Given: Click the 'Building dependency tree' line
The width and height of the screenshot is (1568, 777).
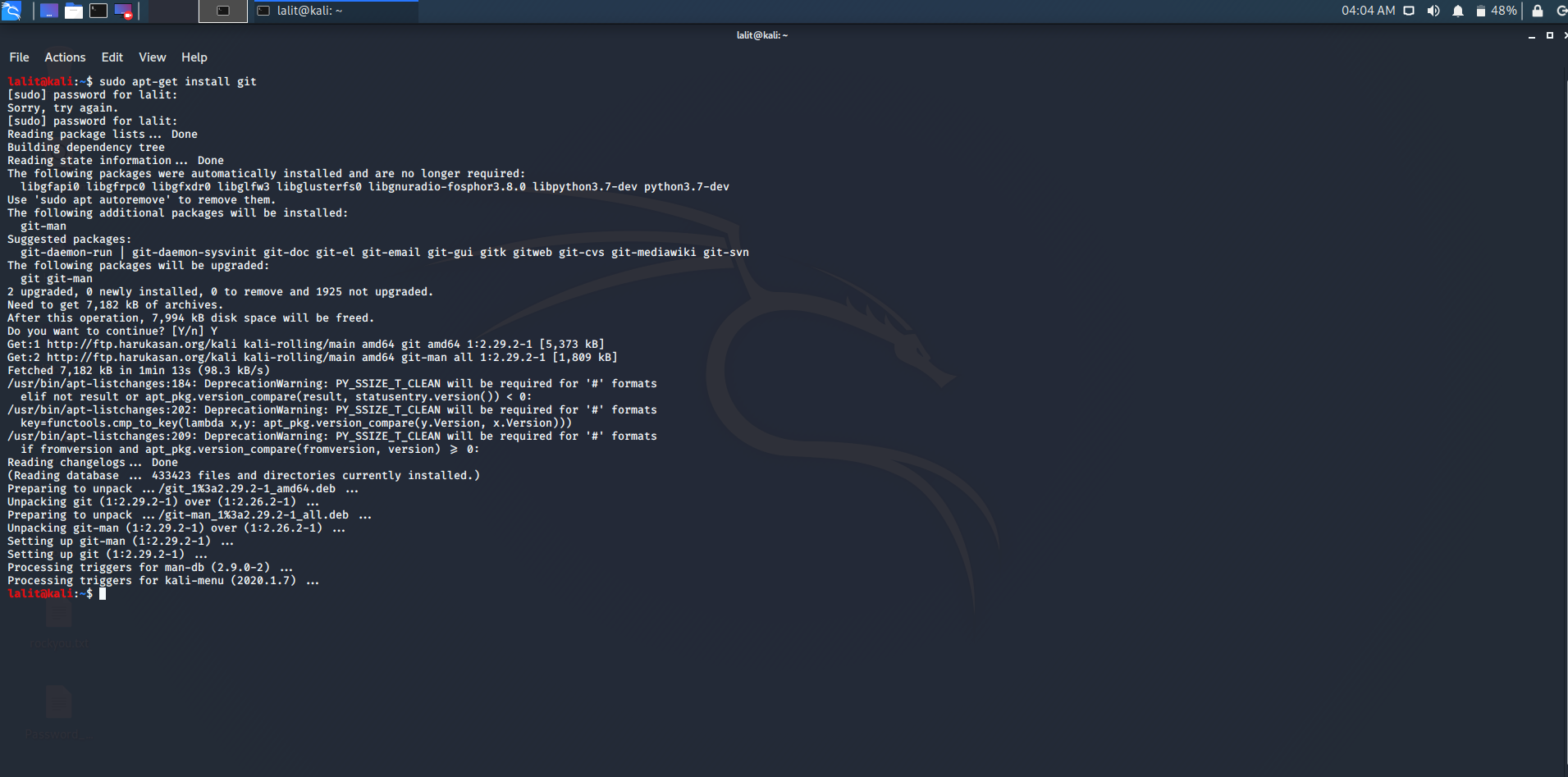Looking at the screenshot, I should (86, 148).
